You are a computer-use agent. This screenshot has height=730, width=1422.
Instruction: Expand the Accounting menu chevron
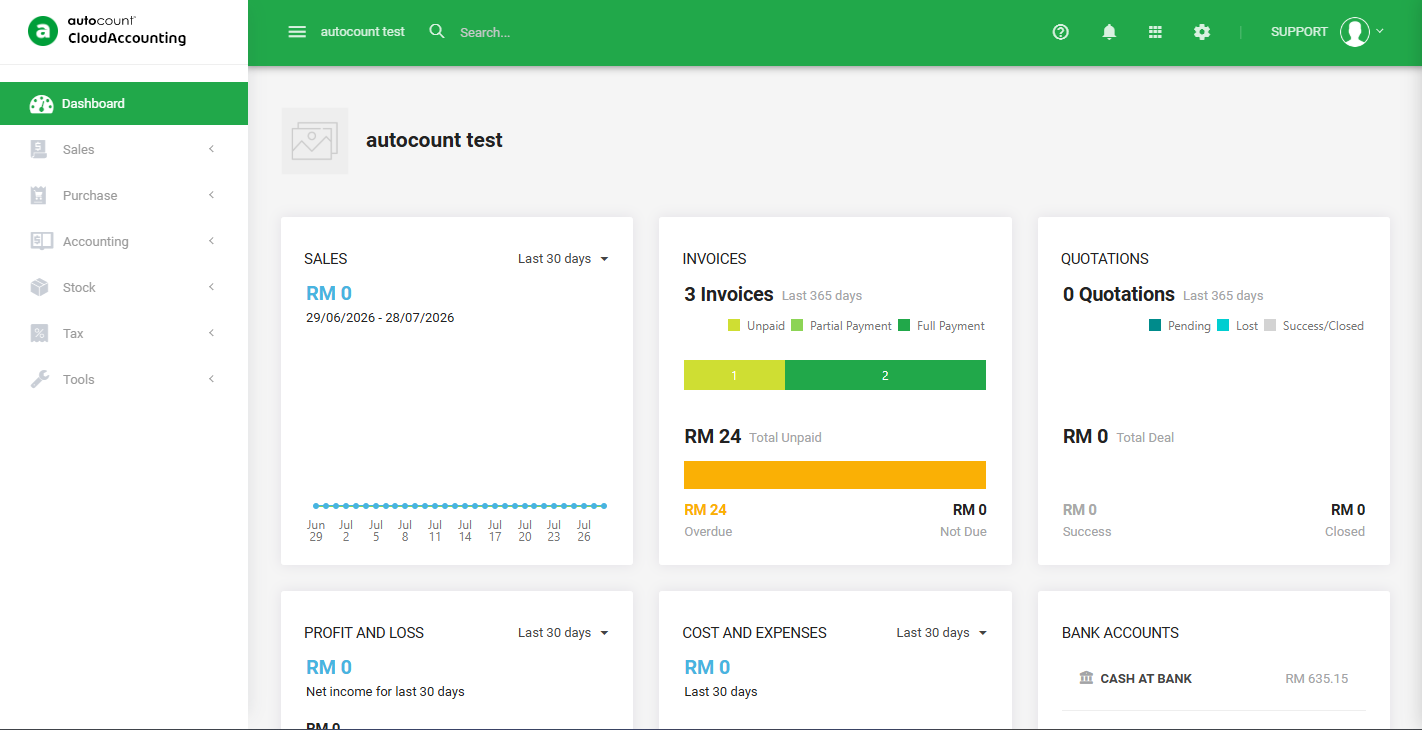tap(211, 241)
